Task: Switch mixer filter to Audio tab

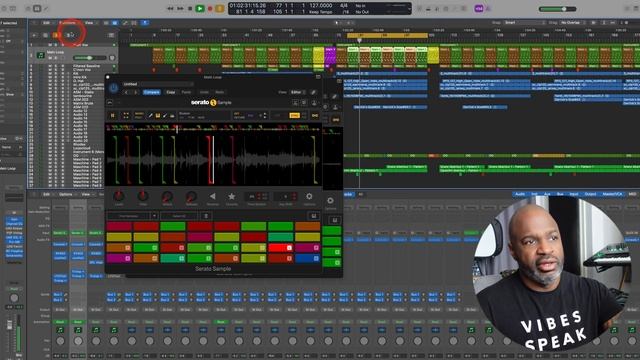Action: [x=520, y=194]
